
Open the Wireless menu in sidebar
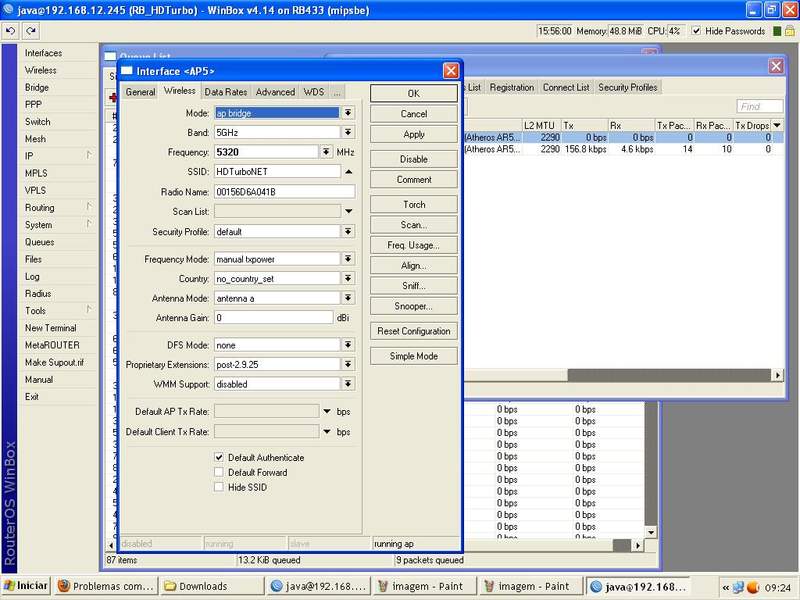41,71
